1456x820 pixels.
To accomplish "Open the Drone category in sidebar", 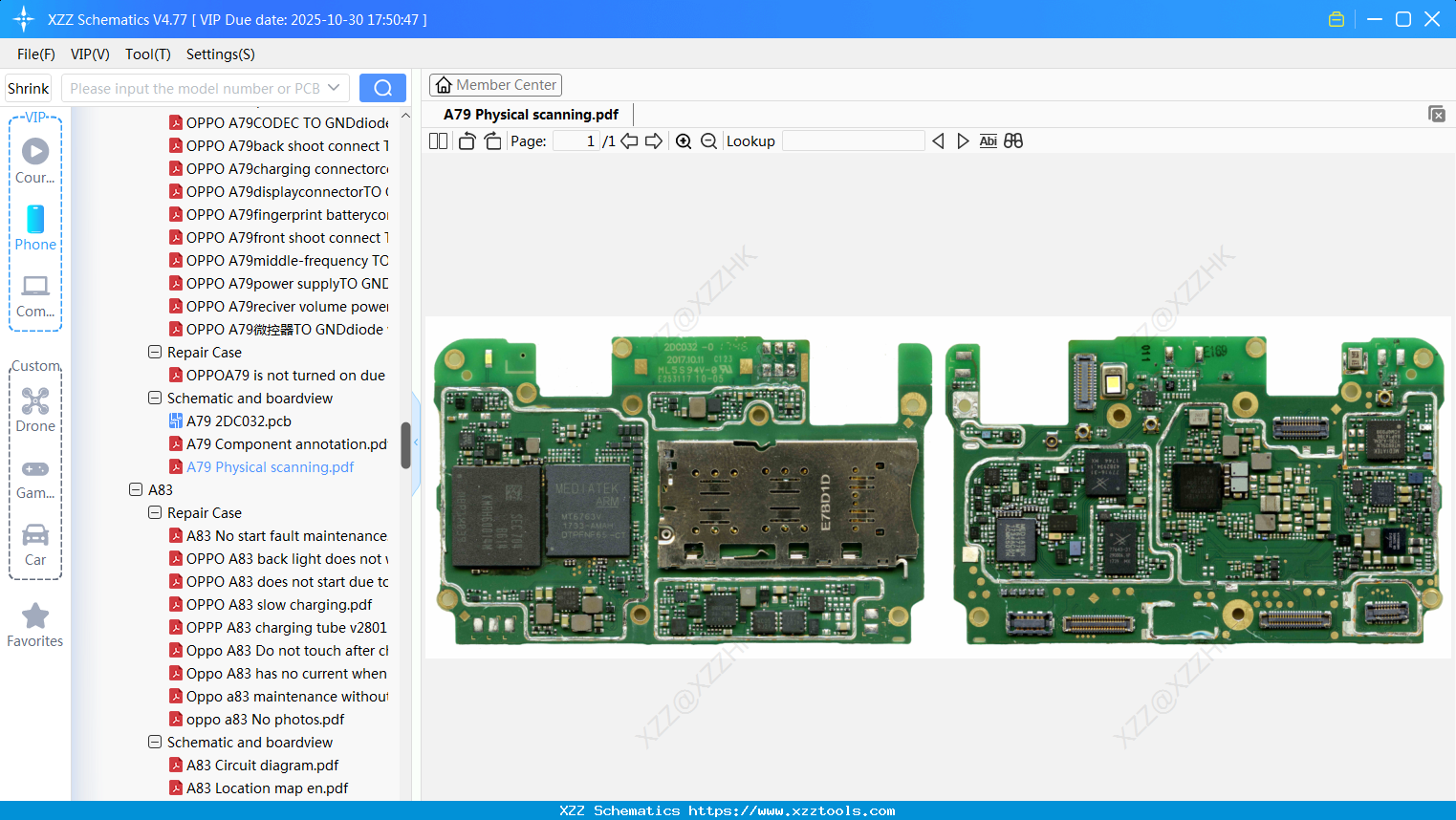I will coord(35,409).
